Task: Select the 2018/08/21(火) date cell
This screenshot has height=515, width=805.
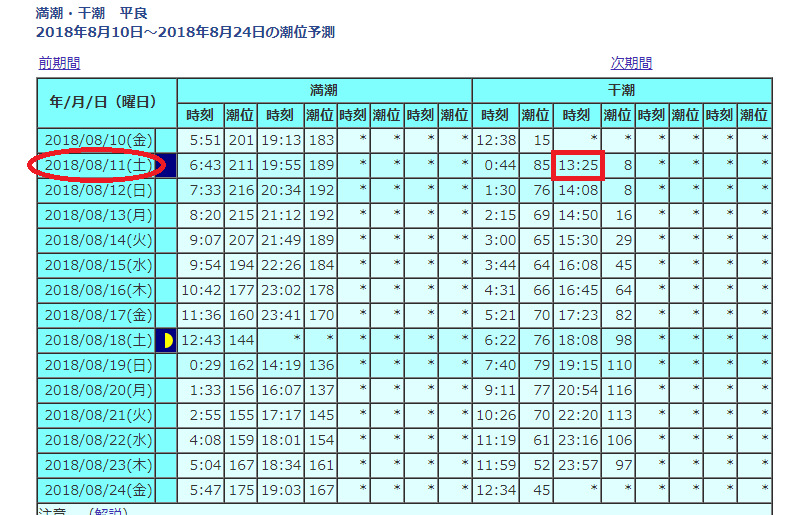Action: point(97,415)
